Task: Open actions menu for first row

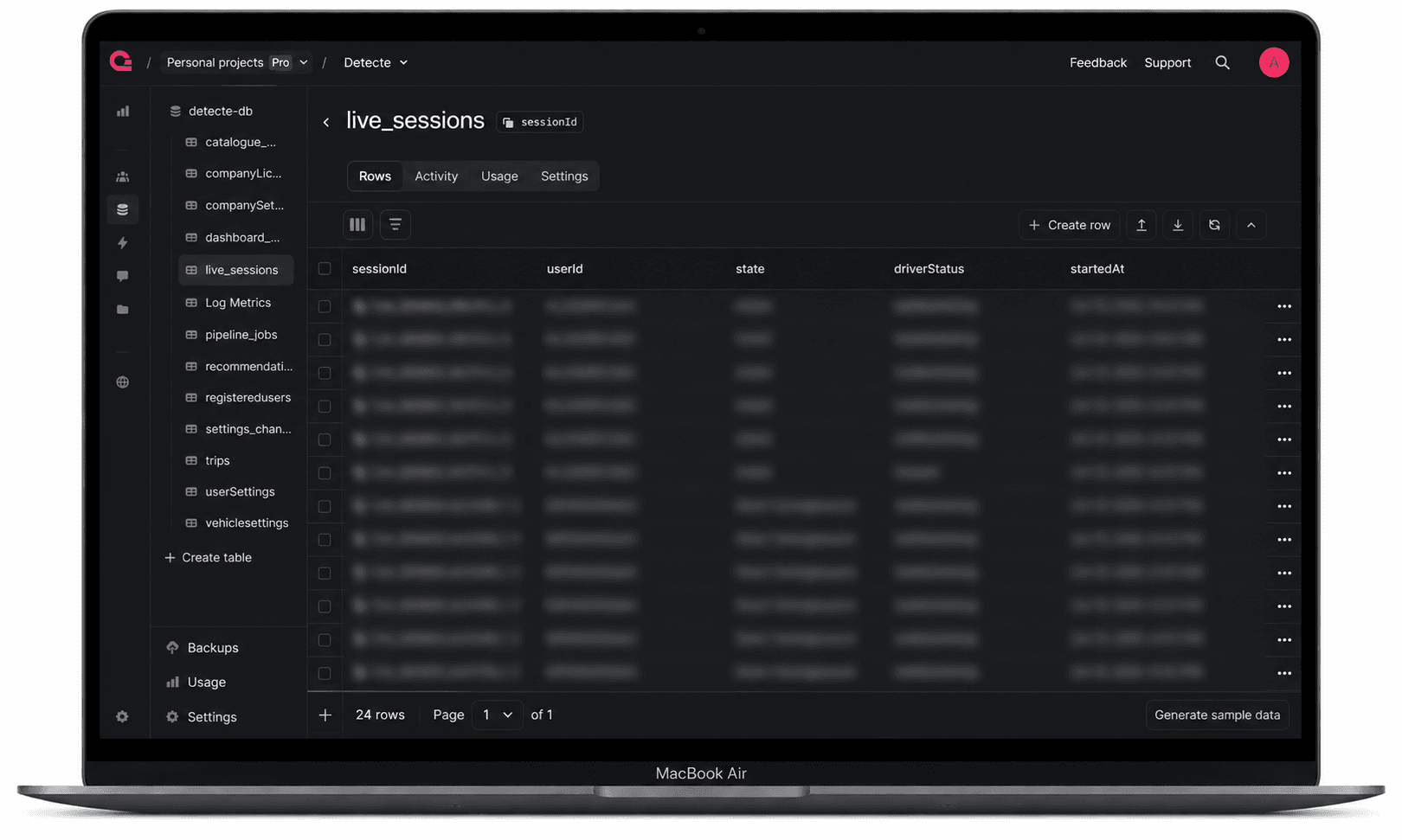Action: pos(1284,306)
